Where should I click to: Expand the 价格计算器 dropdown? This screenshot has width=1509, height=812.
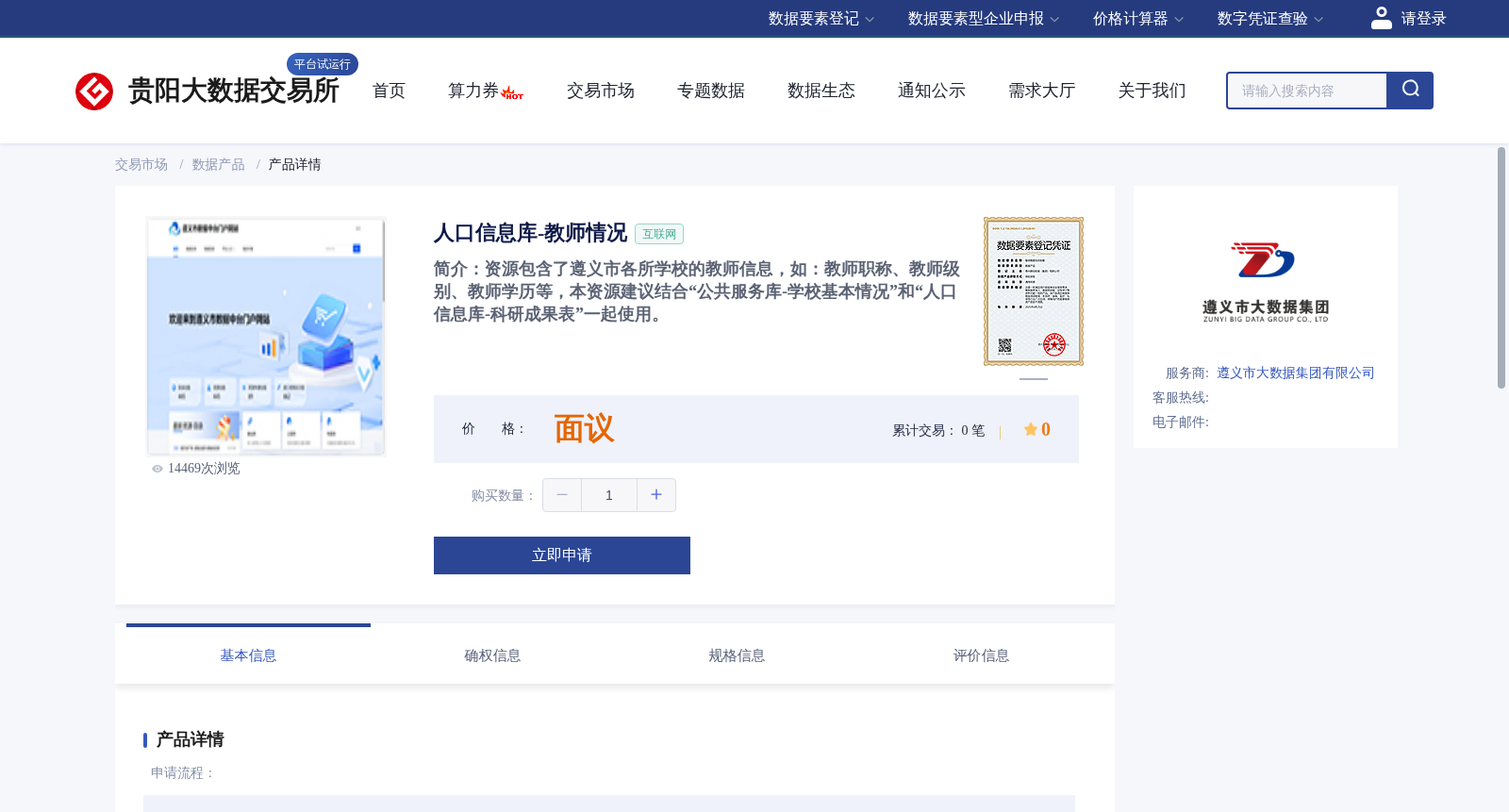coord(1137,19)
